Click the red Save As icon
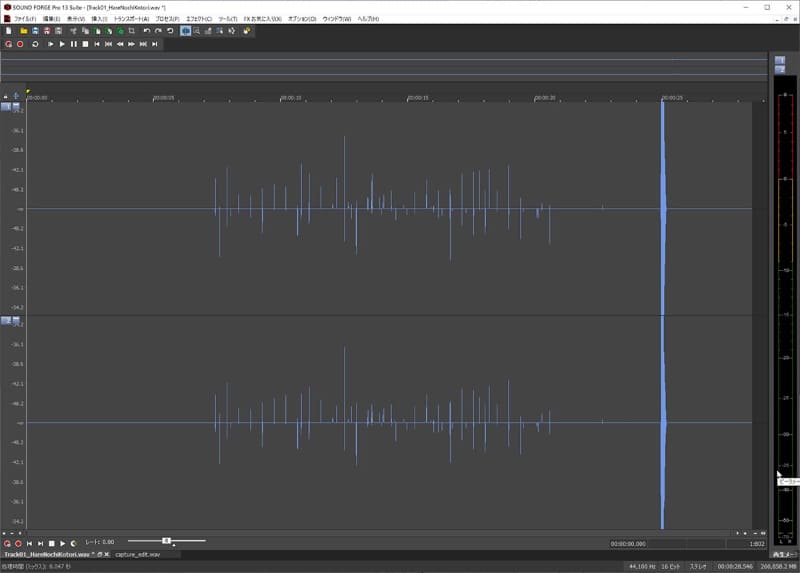The height and width of the screenshot is (573, 800). pos(47,31)
